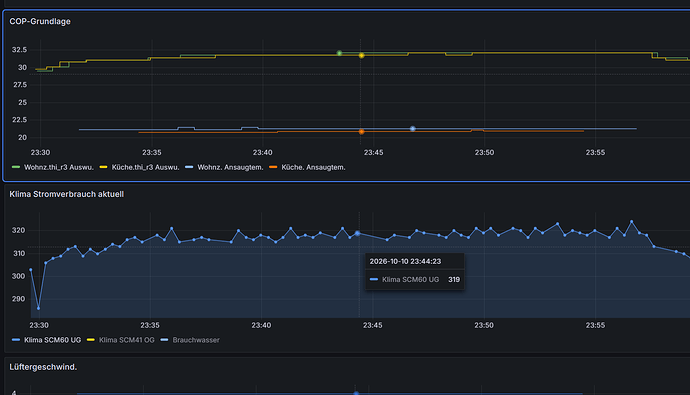
Task: Click the highlighted 319 data point in Stromverbrauch chart
Action: click(357, 233)
